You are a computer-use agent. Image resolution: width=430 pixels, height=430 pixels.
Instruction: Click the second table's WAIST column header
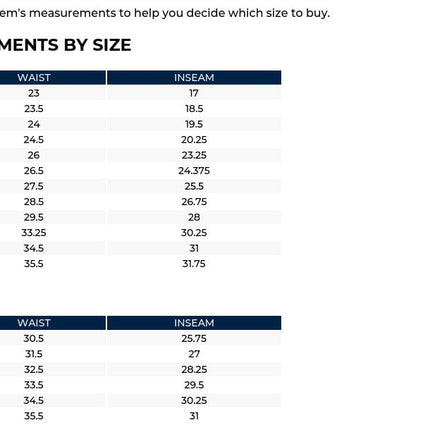tap(53, 323)
